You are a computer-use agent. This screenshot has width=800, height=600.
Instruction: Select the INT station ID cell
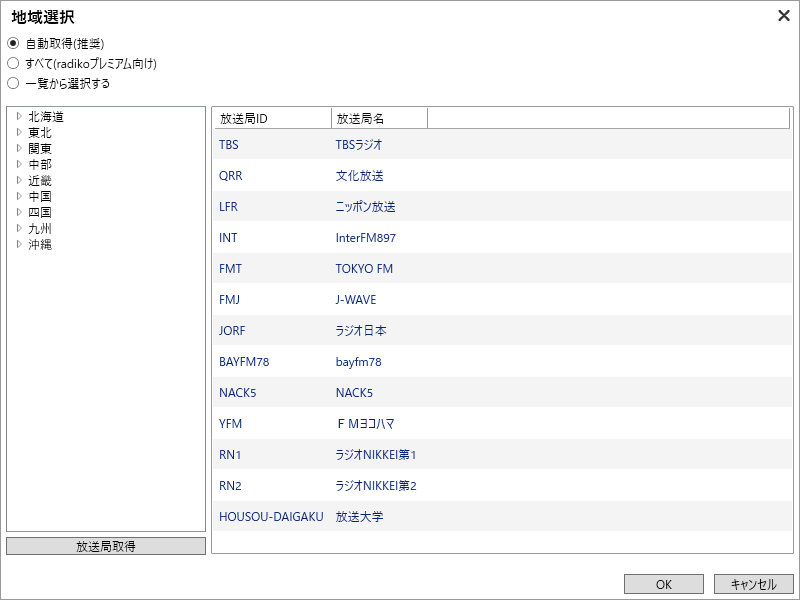(228, 238)
